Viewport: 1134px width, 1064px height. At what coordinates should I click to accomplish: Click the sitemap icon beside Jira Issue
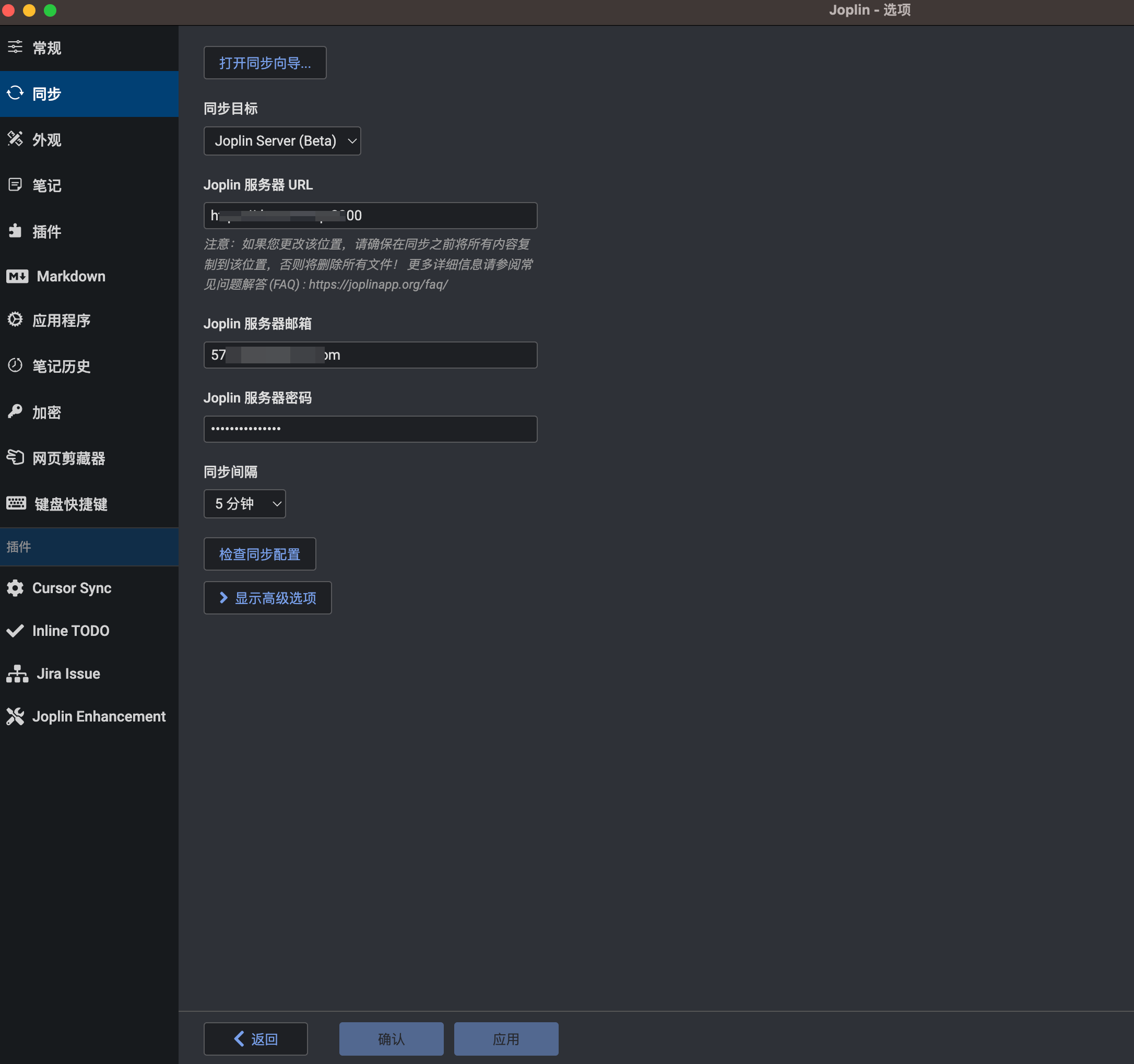18,674
